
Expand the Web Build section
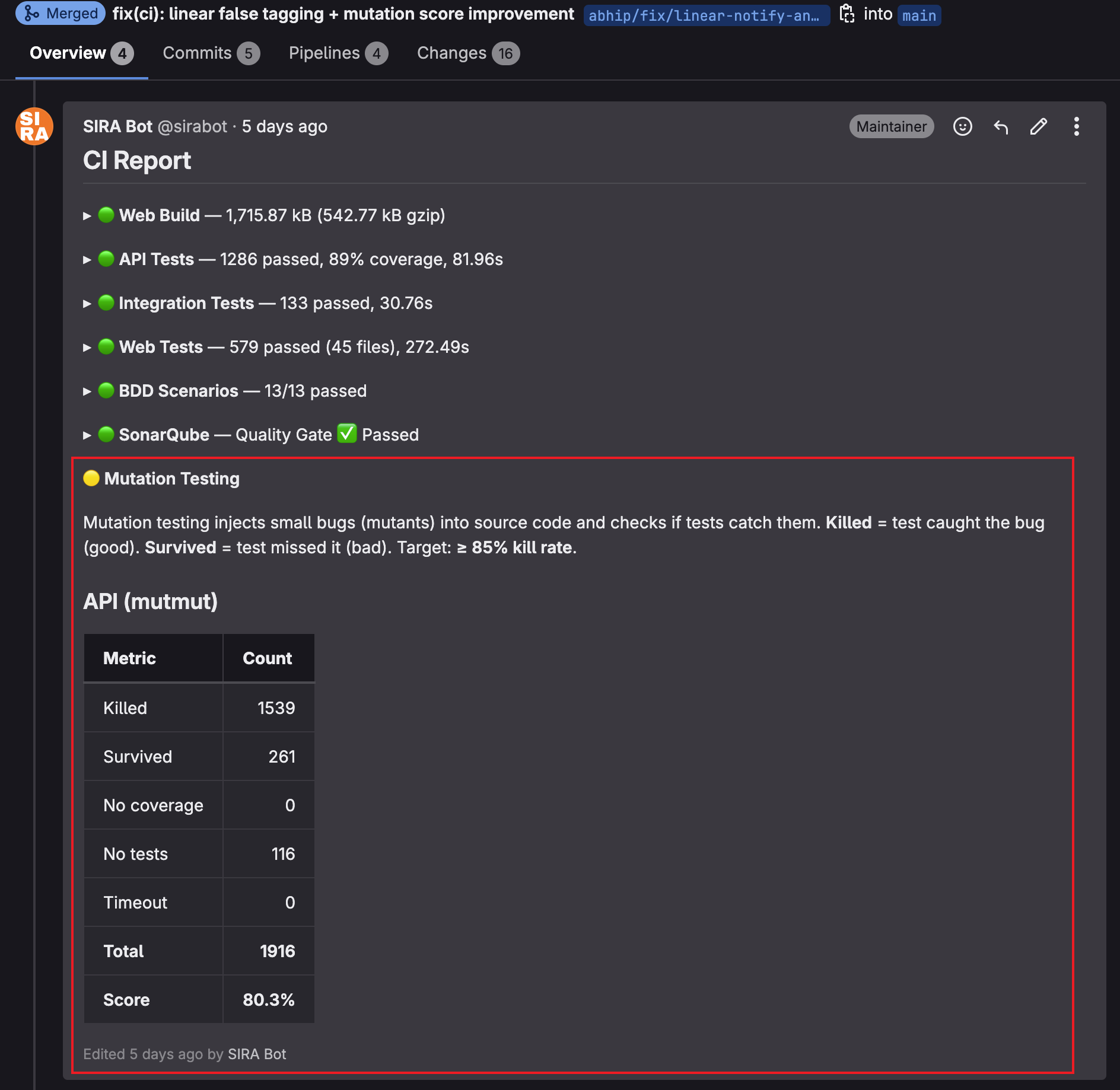[87, 215]
